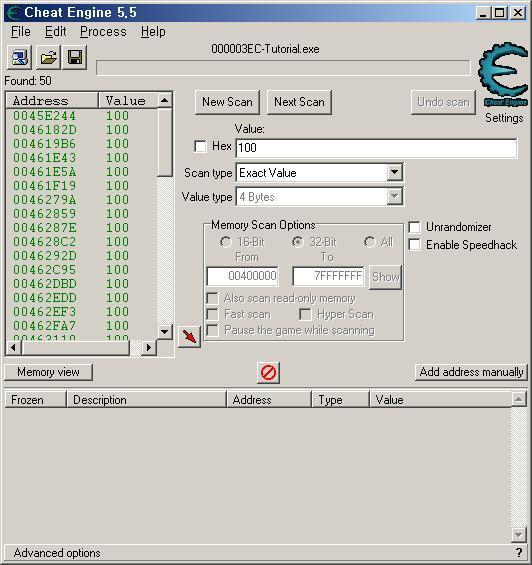Toggle the Hex checkbox
This screenshot has height=565, width=532.
pos(200,146)
